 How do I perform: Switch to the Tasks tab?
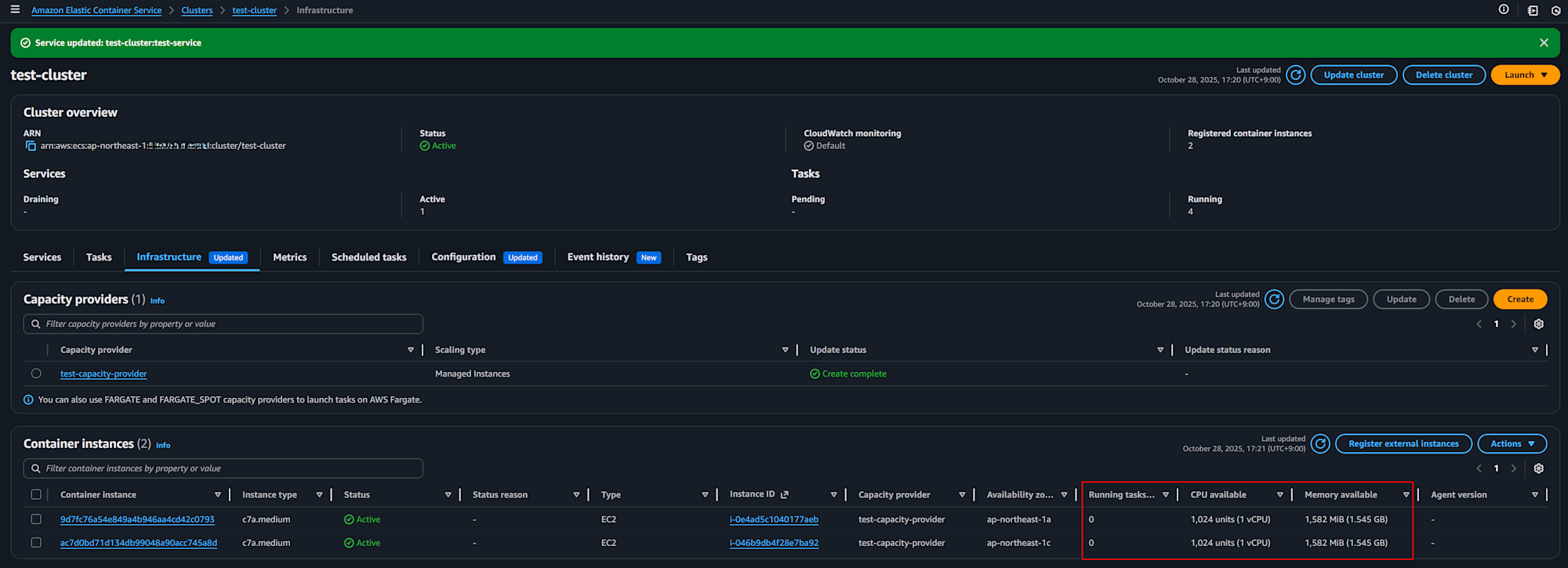(x=99, y=257)
